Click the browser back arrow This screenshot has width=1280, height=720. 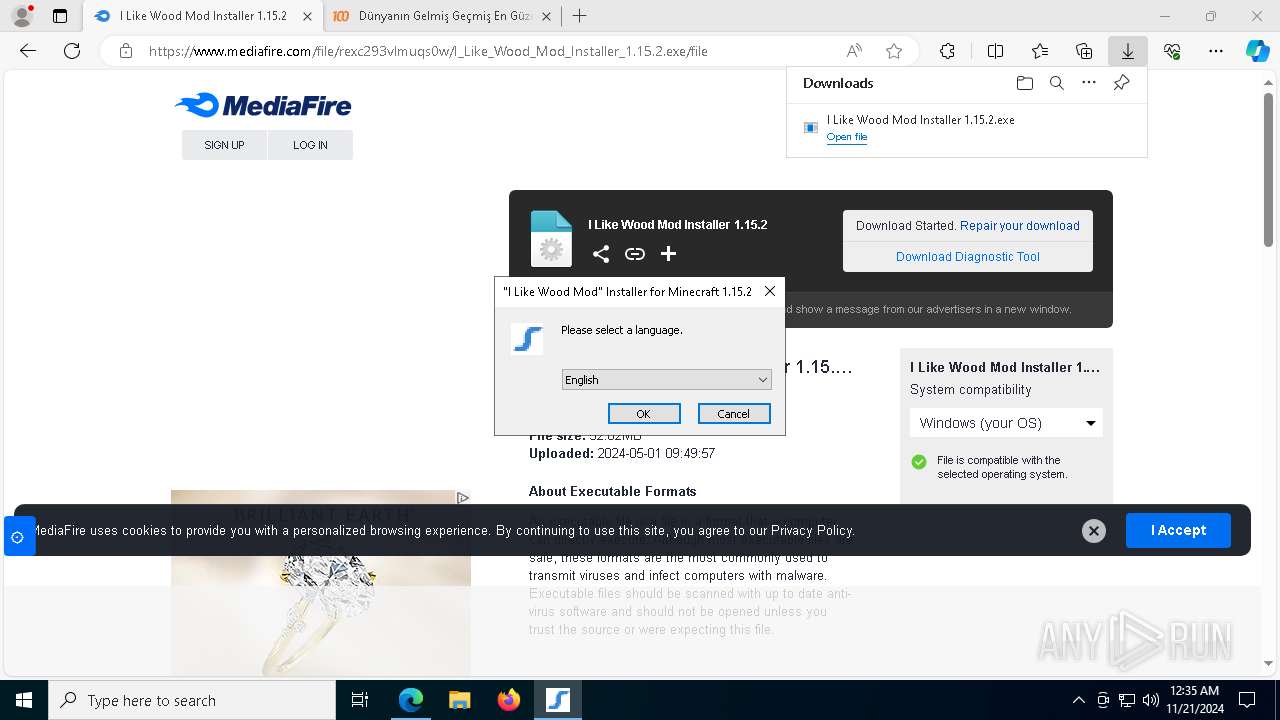[28, 51]
